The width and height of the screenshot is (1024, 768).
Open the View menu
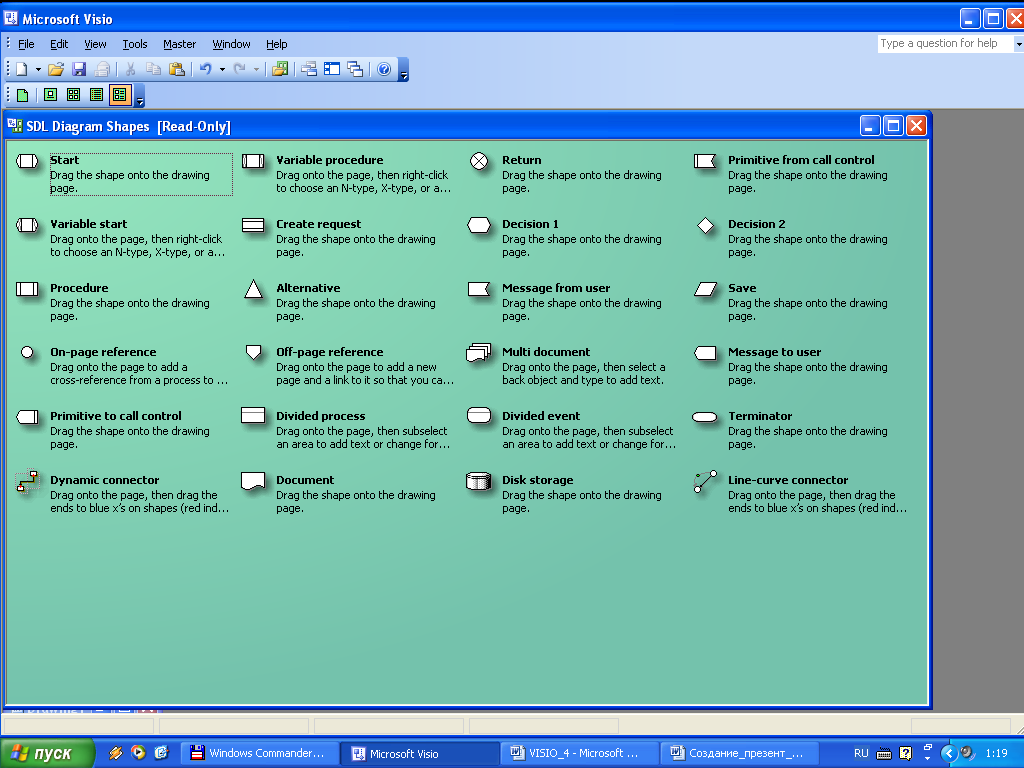coord(95,44)
